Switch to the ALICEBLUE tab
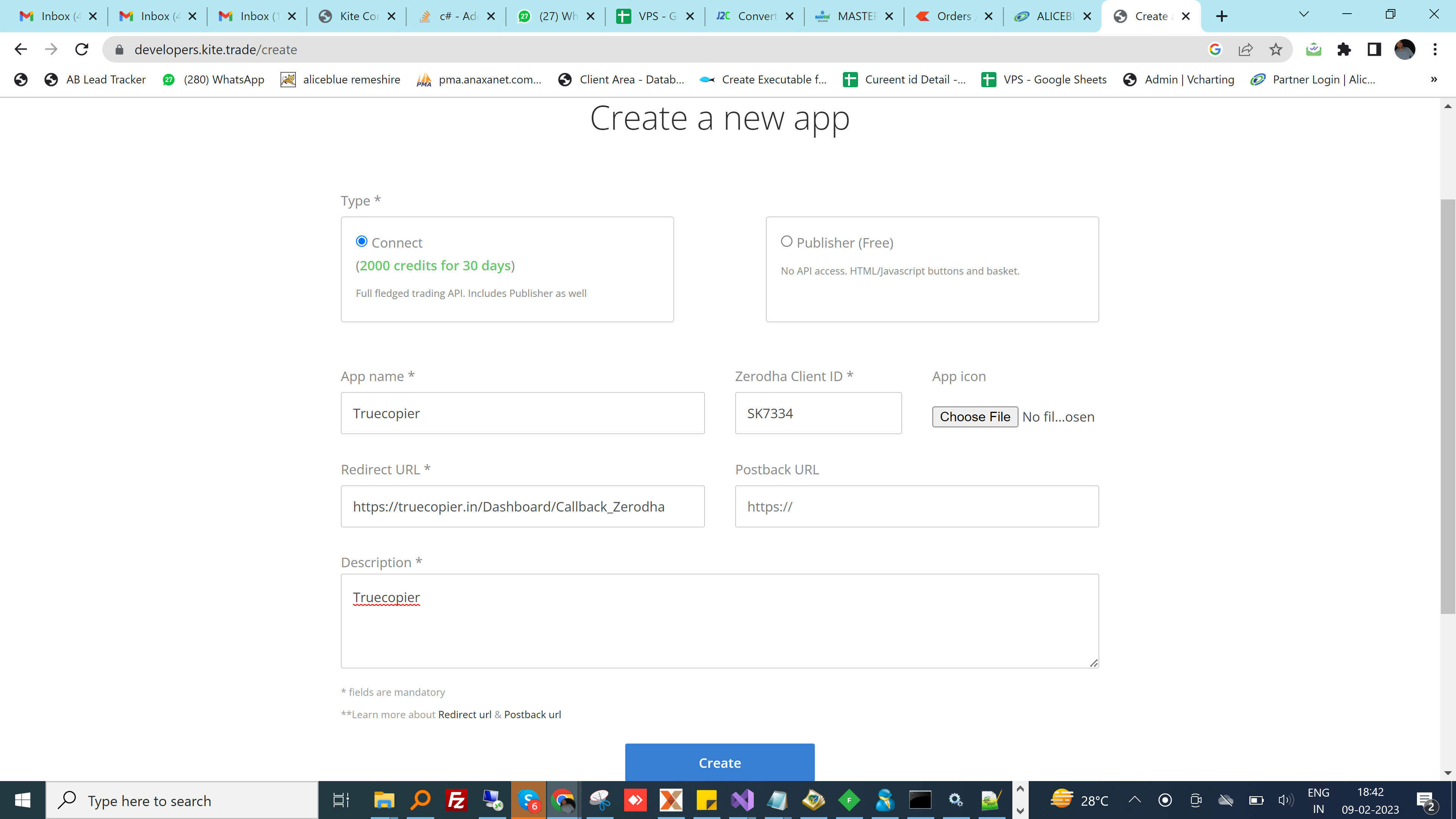This screenshot has height=819, width=1456. (1047, 16)
